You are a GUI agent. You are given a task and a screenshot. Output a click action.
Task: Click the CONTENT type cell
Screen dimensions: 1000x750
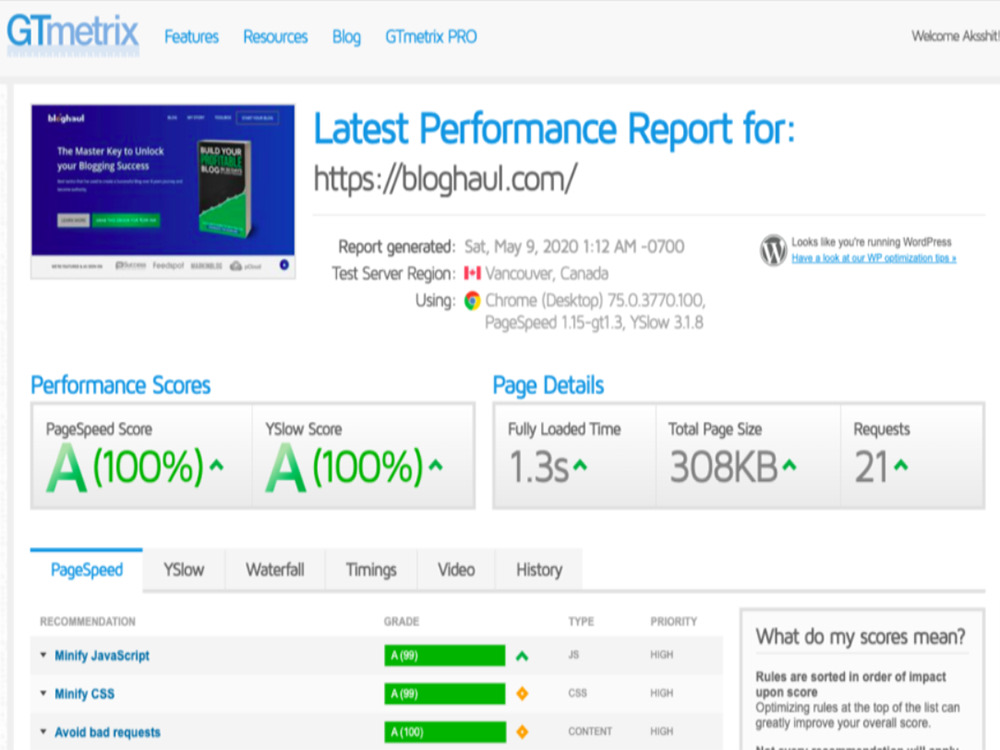[590, 732]
